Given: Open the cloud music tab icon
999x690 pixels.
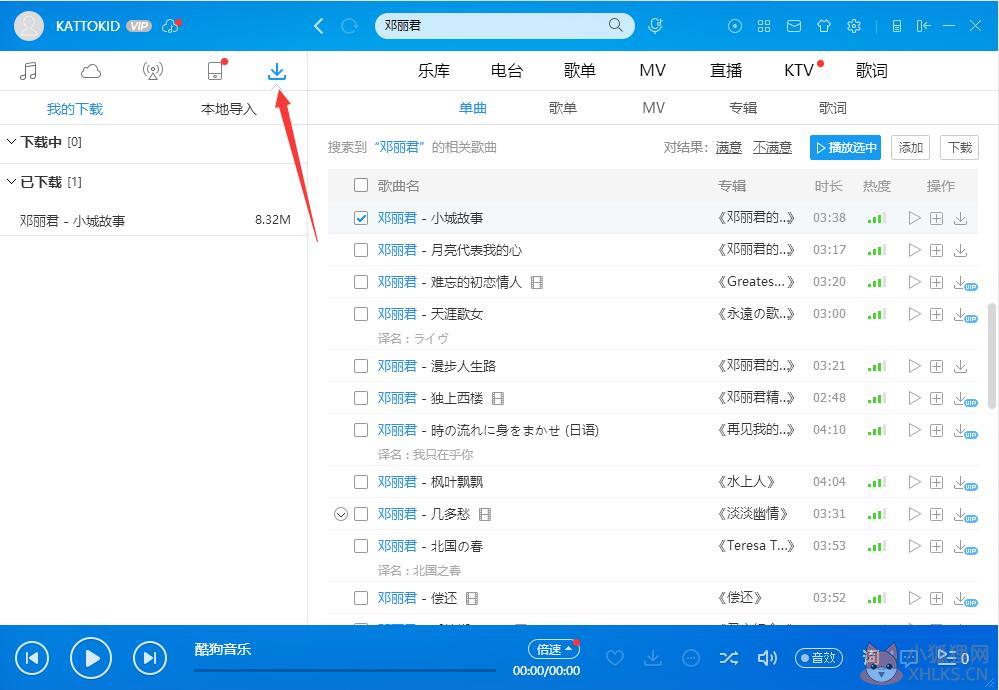Looking at the screenshot, I should click(x=90, y=71).
